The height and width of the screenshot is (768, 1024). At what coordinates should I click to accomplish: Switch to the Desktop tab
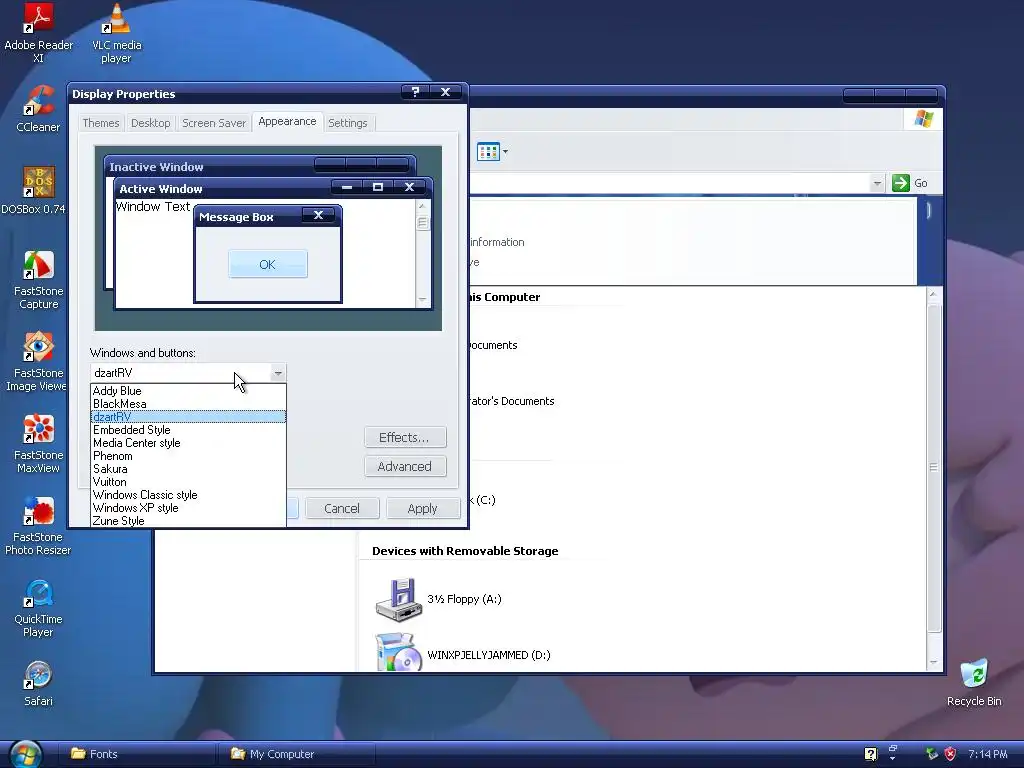click(x=150, y=123)
